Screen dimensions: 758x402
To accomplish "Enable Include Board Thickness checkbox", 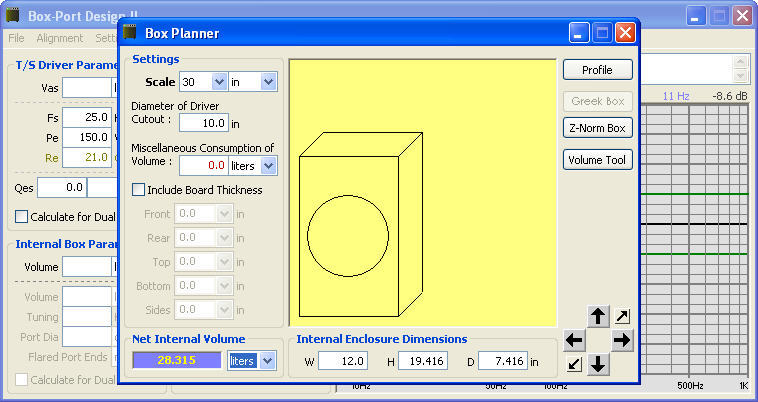I will coord(139,190).
